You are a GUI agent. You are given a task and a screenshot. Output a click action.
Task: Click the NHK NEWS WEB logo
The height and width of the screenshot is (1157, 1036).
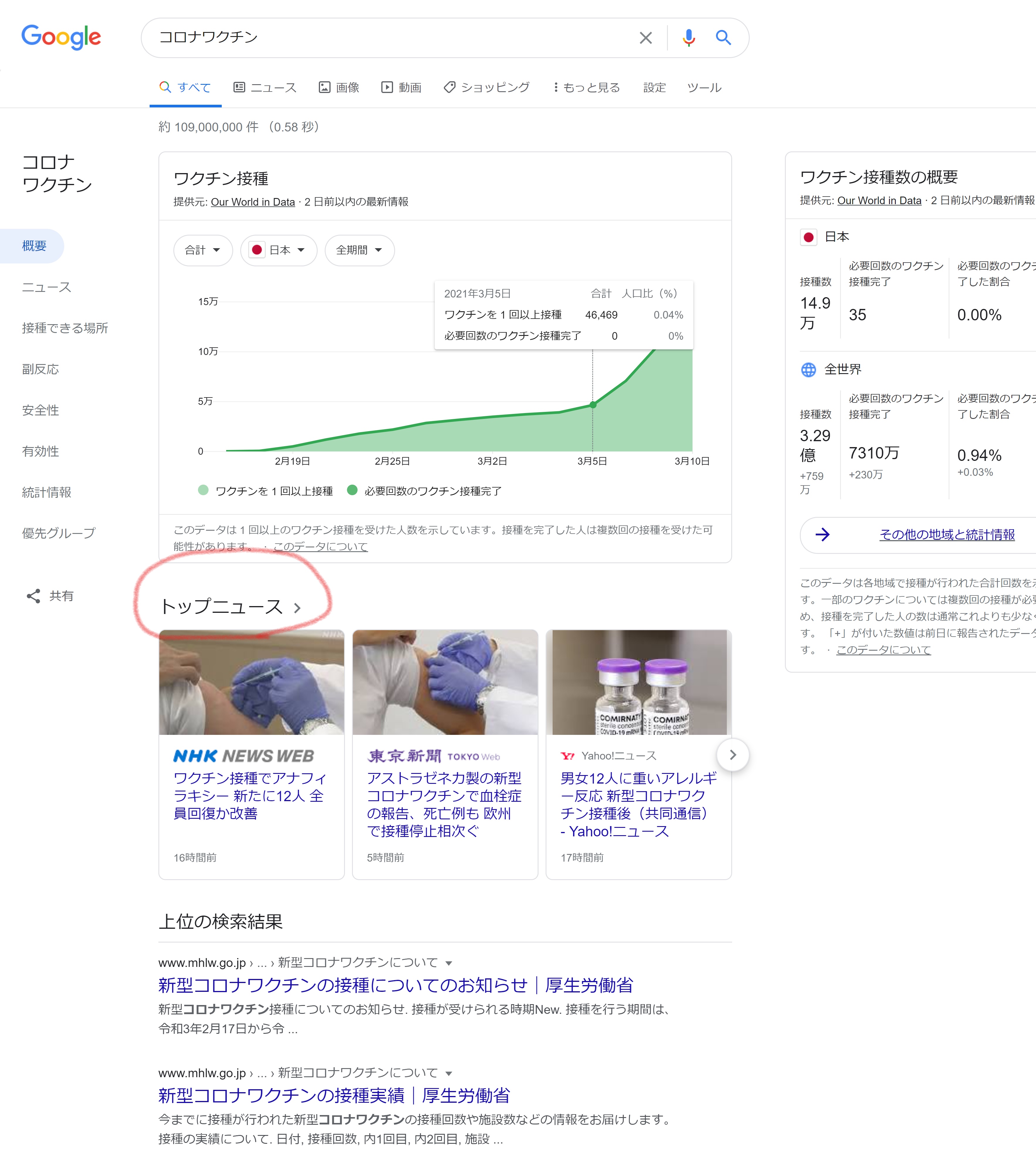coord(244,756)
